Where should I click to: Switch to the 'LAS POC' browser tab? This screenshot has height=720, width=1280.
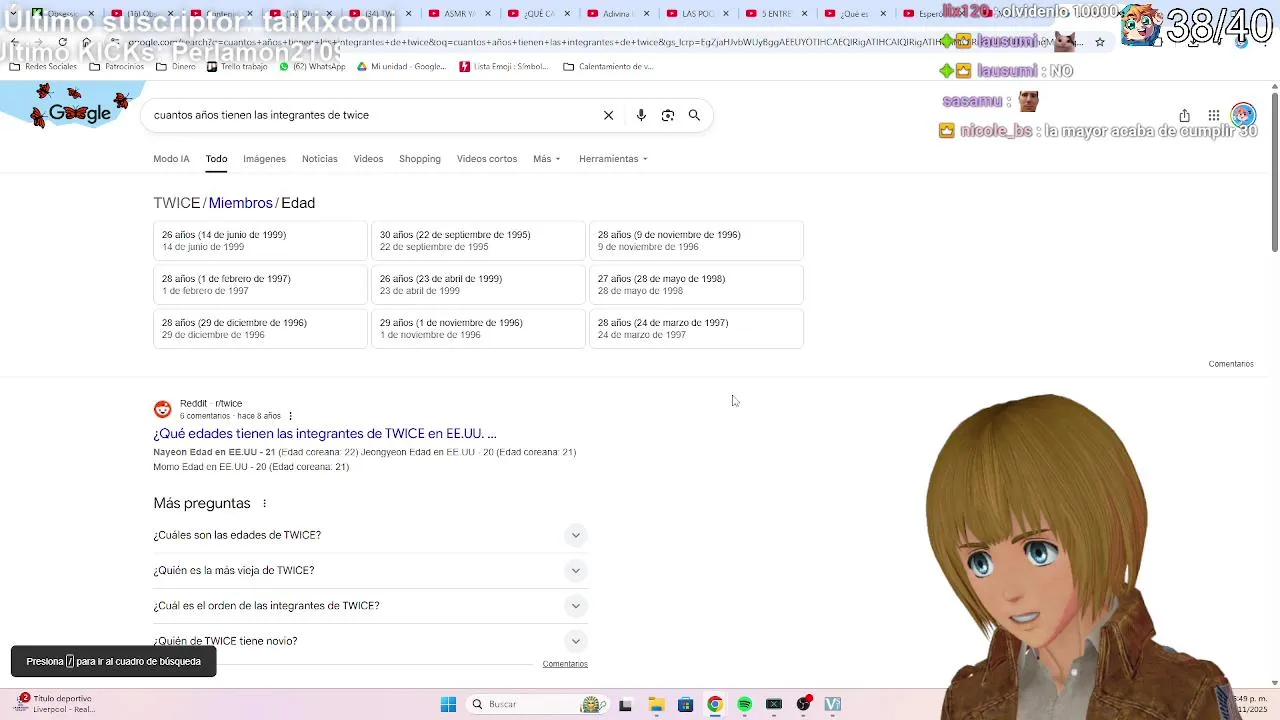coord(696,14)
